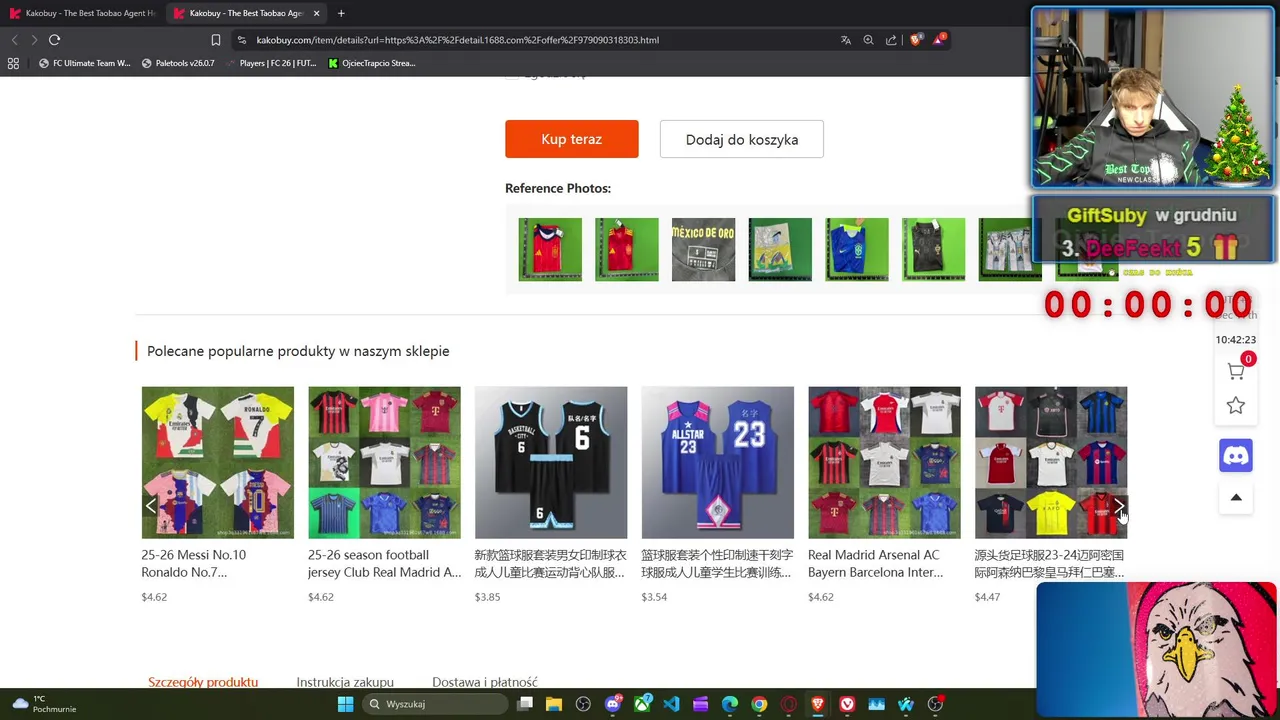Screen dimensions: 1280x720
Task: Click the back-to-top arrow in side panel
Action: [1236, 497]
